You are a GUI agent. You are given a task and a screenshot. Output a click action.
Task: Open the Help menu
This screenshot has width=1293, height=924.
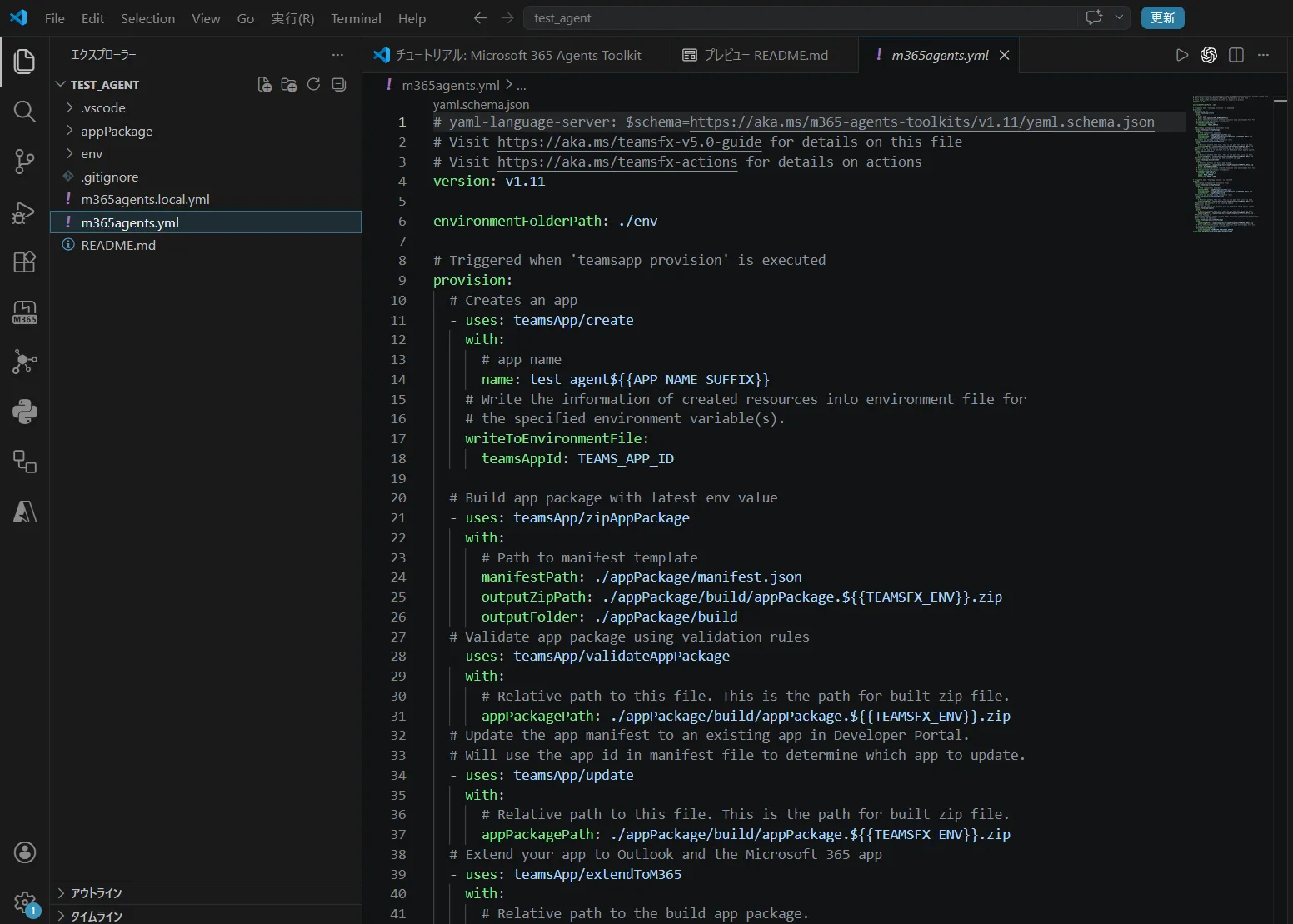(412, 18)
